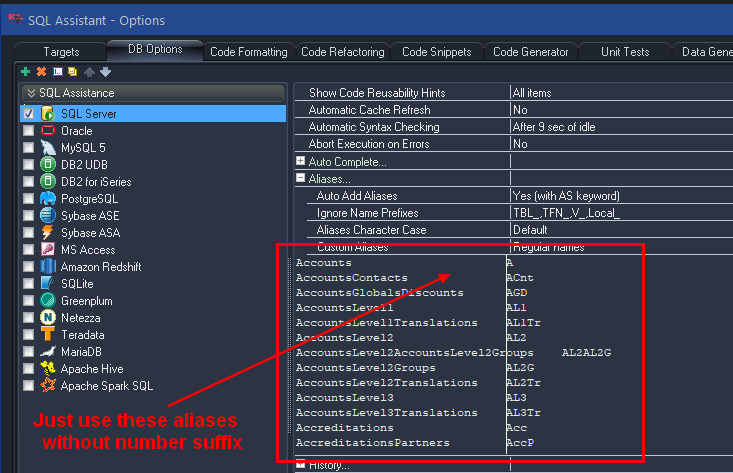Click the MariaDB seal icon
The height and width of the screenshot is (473, 733).
tap(48, 351)
